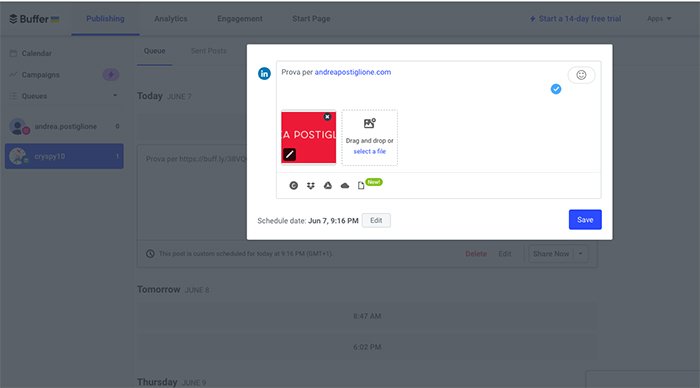This screenshot has height=388, width=700.
Task: Click the cryspy10 avatar
Action: (18, 156)
